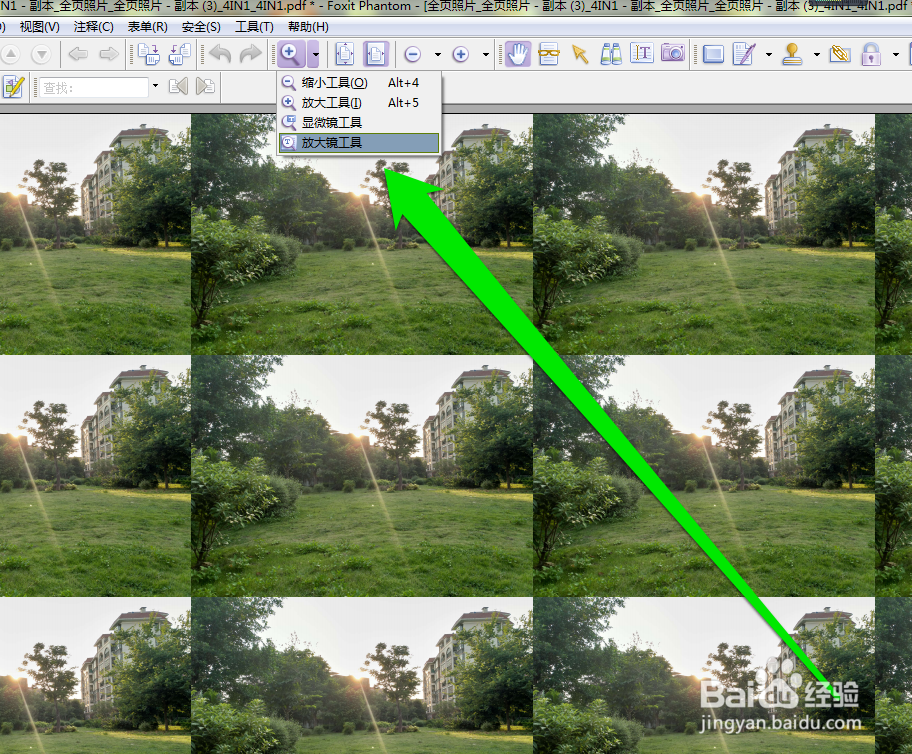Screen dimensions: 912x754
Task: Click the Stamp tool icon
Action: tap(792, 54)
